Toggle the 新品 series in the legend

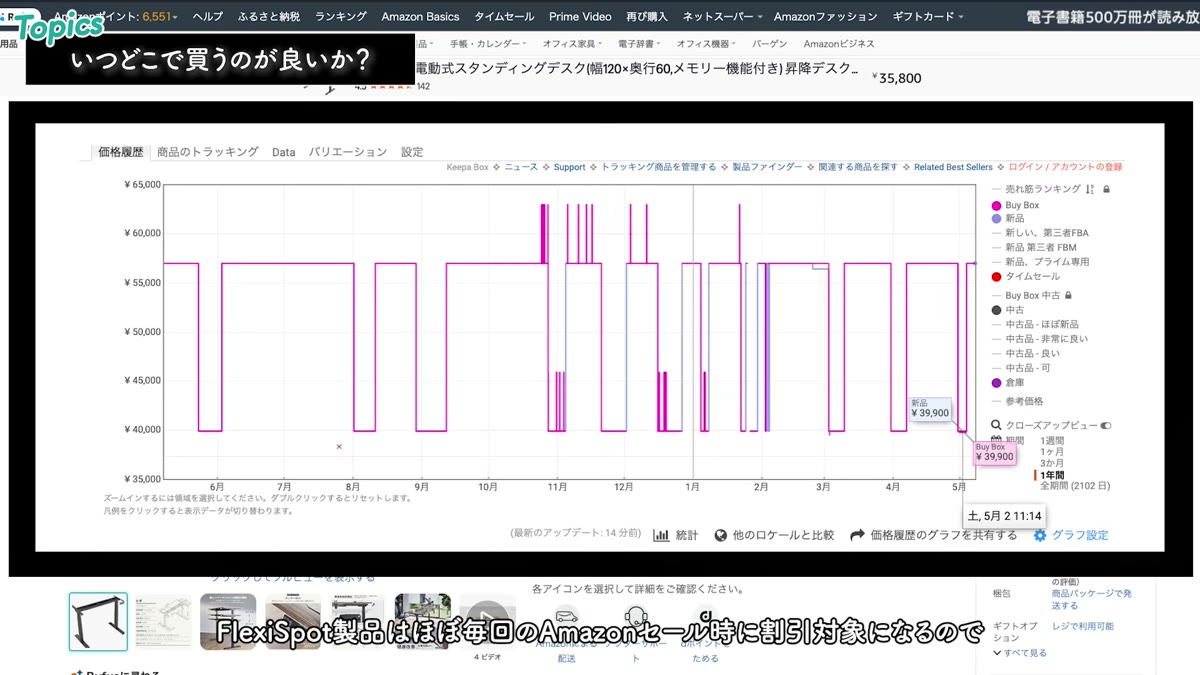(x=1008, y=218)
